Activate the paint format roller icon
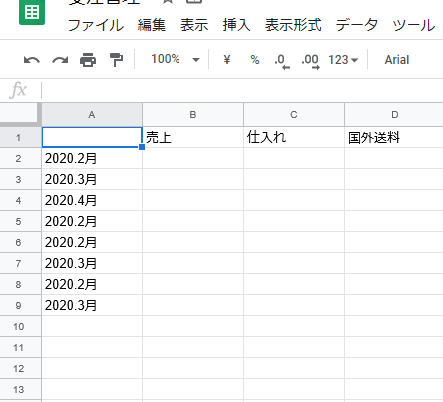The width and height of the screenshot is (443, 402). (116, 60)
